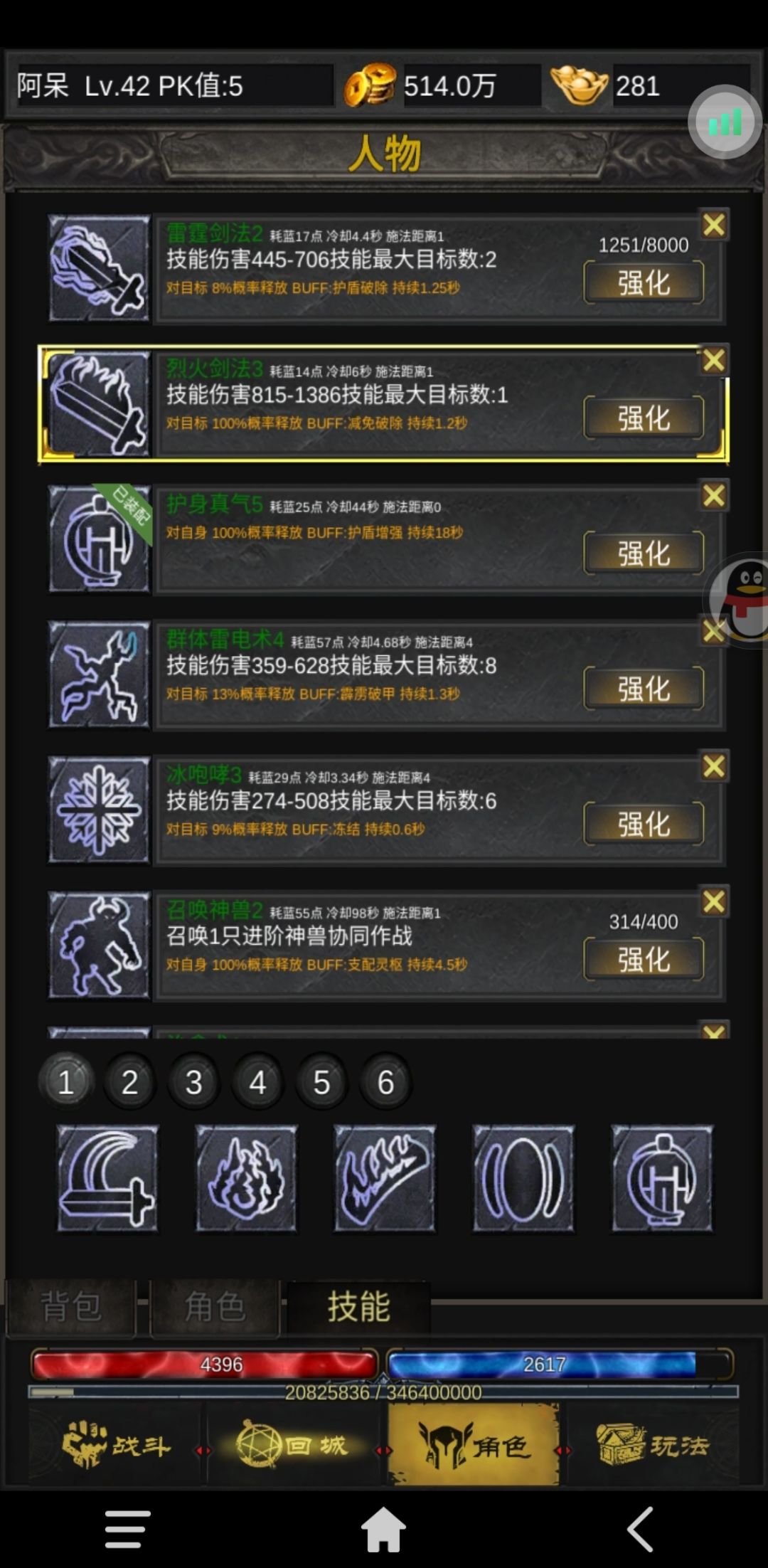The height and width of the screenshot is (1568, 768).
Task: Go to 回城 return to town
Action: [x=293, y=1446]
